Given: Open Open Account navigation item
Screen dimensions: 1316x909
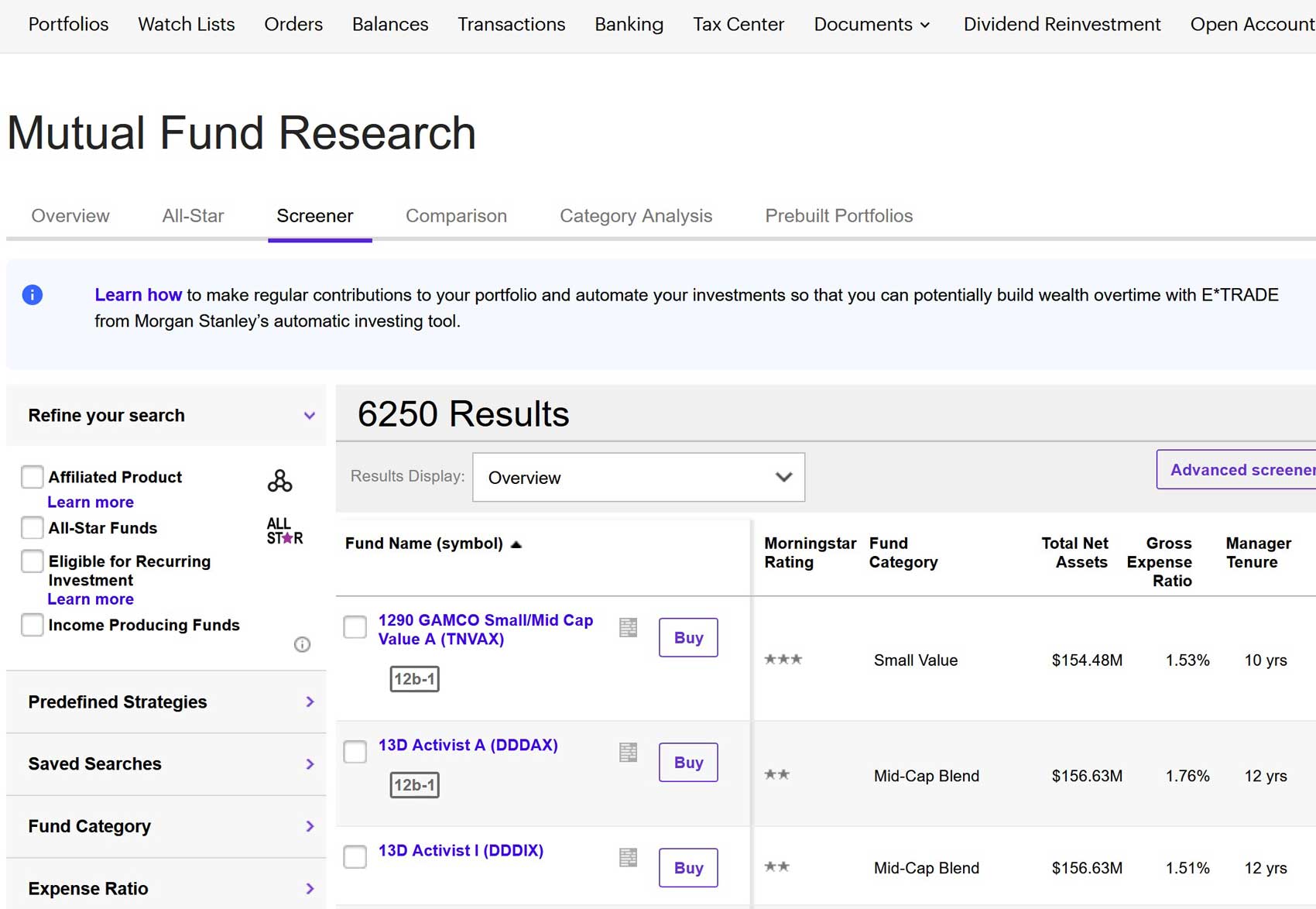Looking at the screenshot, I should click(x=1253, y=25).
